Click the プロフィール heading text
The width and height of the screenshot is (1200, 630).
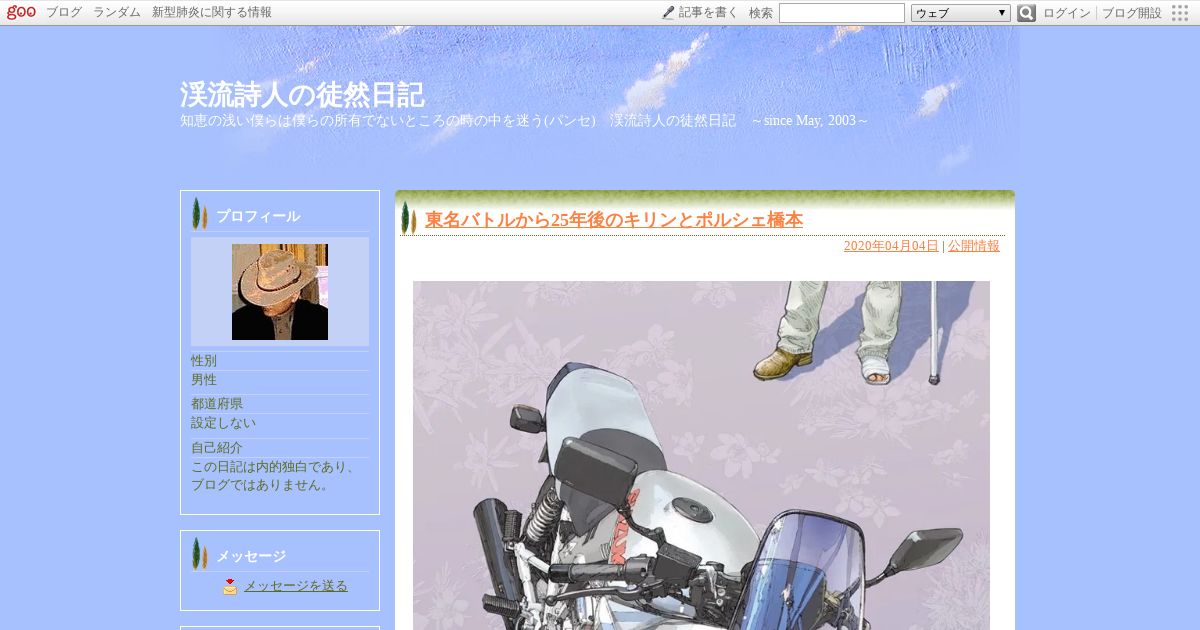coord(258,216)
